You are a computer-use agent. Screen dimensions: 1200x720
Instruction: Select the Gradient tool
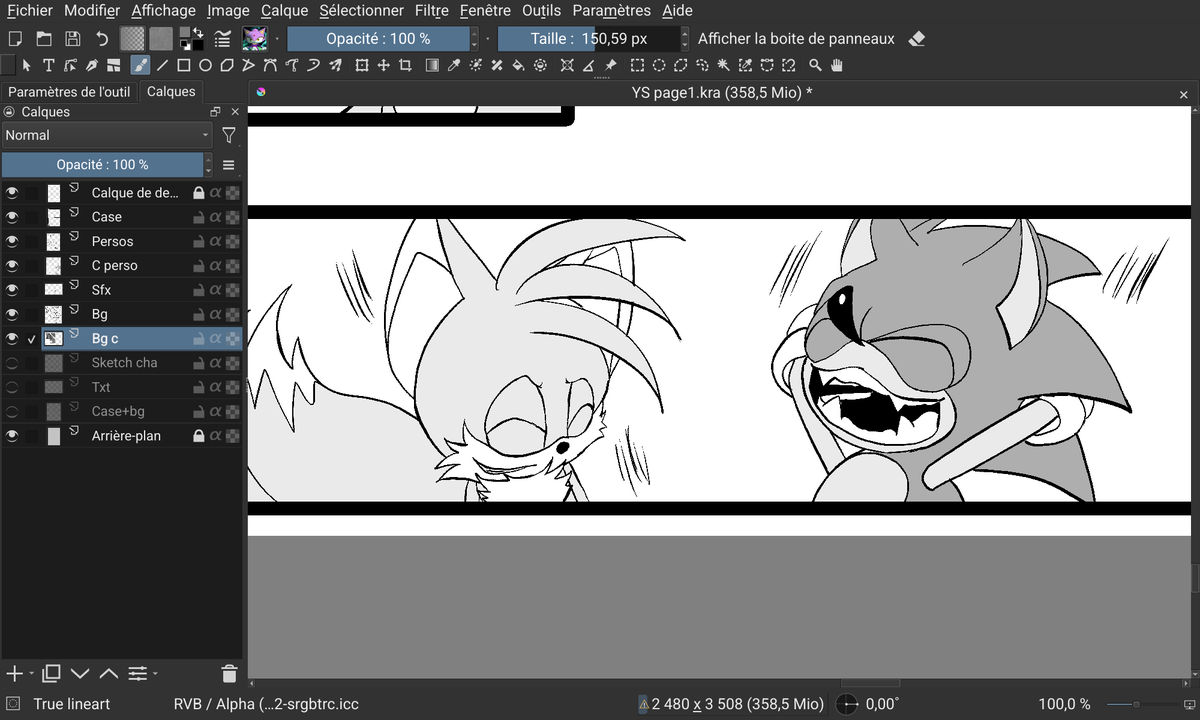point(432,66)
